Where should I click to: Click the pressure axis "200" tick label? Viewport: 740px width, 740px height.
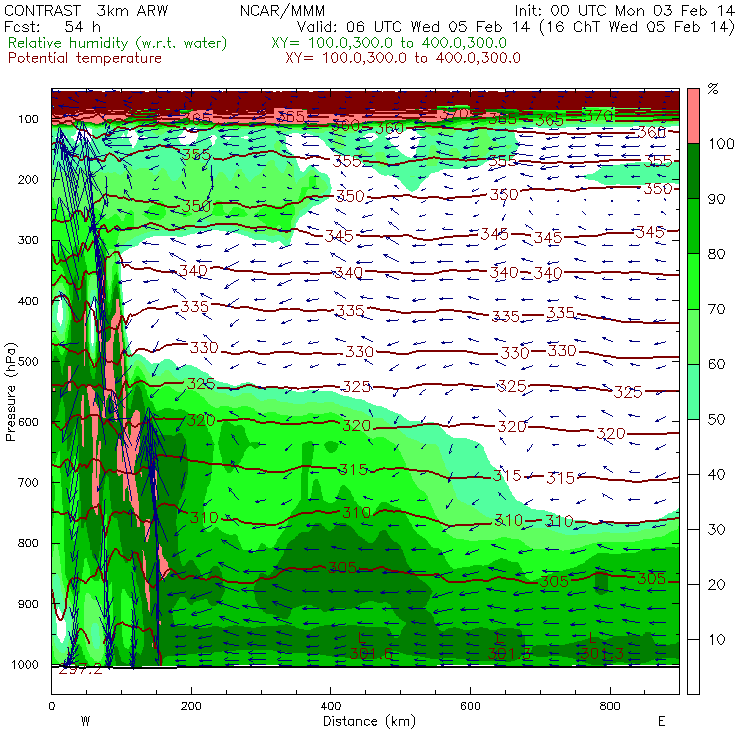click(28, 180)
